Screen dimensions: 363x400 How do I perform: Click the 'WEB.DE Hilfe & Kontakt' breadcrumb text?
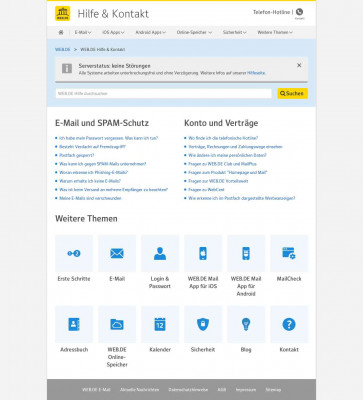tap(103, 49)
